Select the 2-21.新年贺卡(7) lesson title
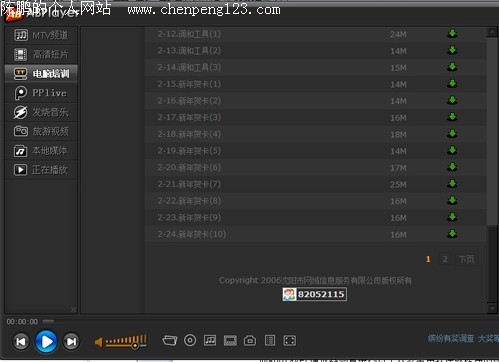The width and height of the screenshot is (499, 362). click(189, 184)
